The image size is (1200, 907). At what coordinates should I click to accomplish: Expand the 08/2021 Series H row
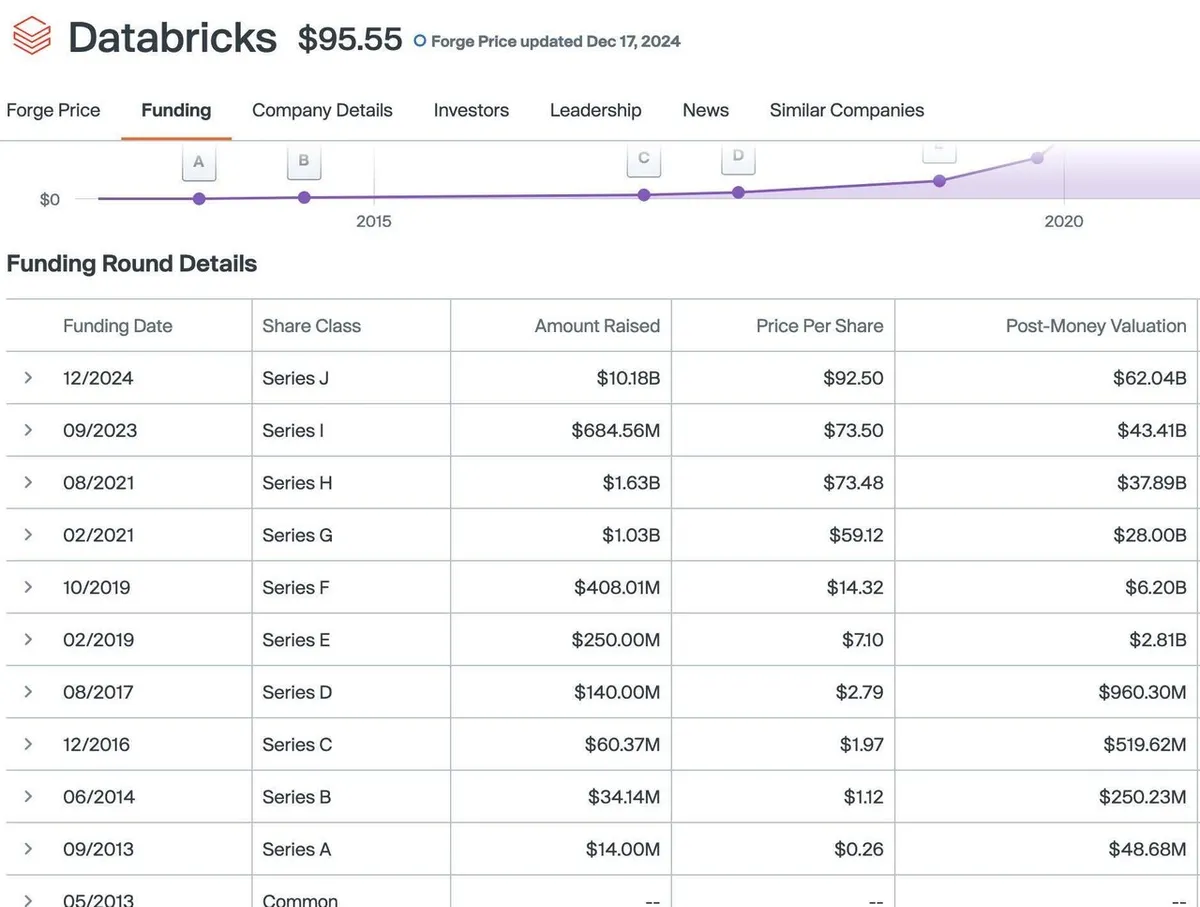tap(28, 482)
